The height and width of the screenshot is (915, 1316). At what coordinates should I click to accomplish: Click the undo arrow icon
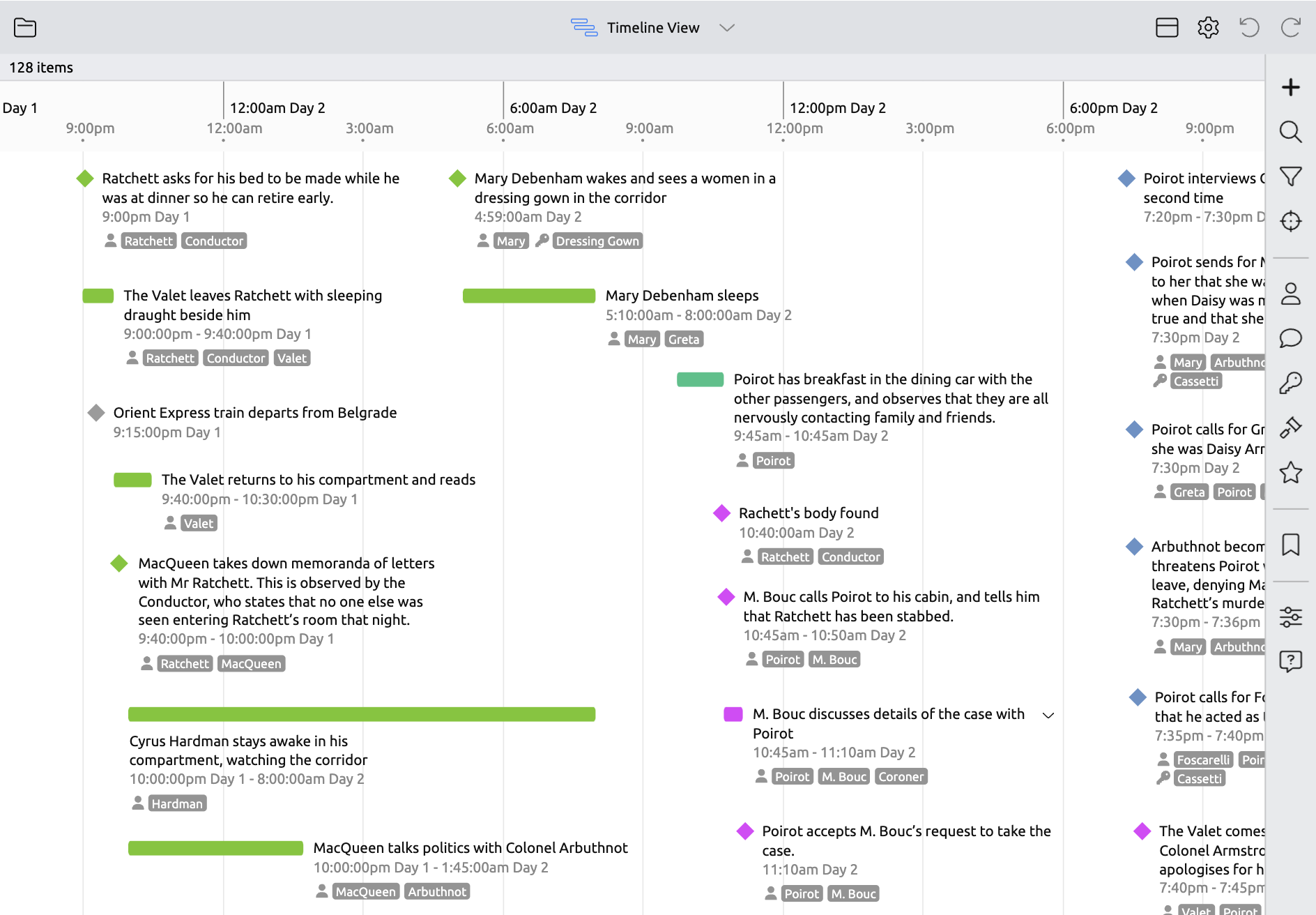click(1249, 27)
